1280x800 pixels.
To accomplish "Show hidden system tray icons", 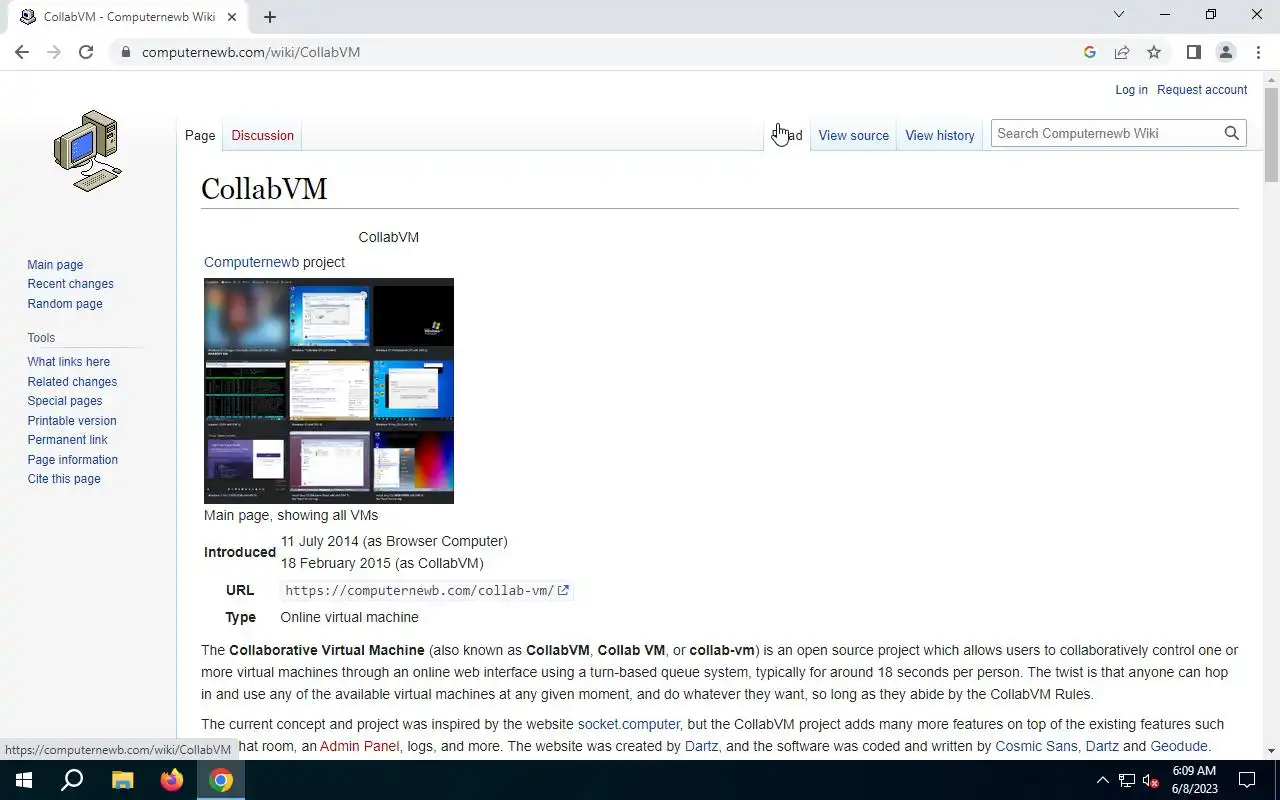I will point(1102,780).
